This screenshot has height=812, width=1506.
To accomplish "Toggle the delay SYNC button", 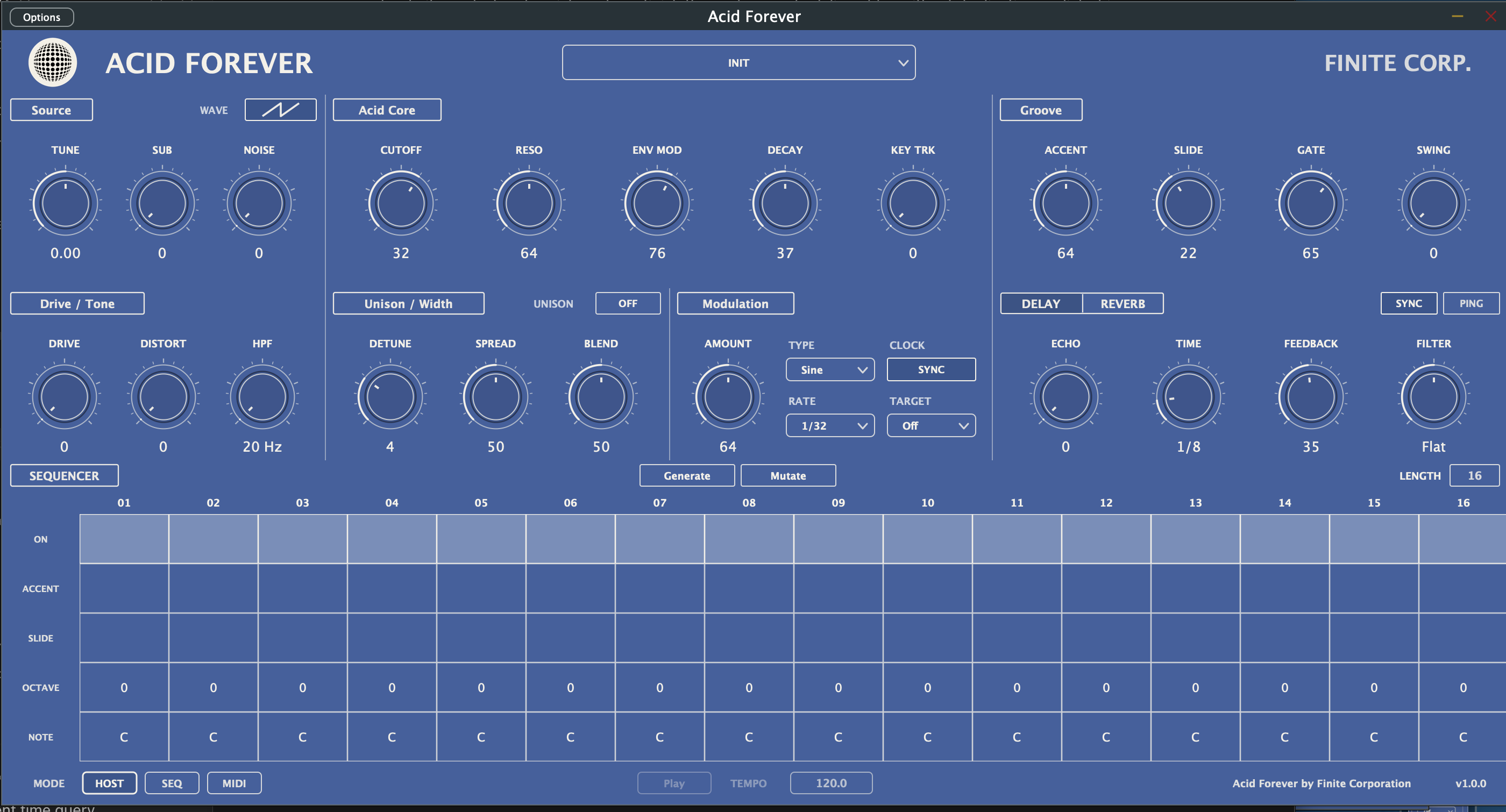I will (x=1409, y=303).
